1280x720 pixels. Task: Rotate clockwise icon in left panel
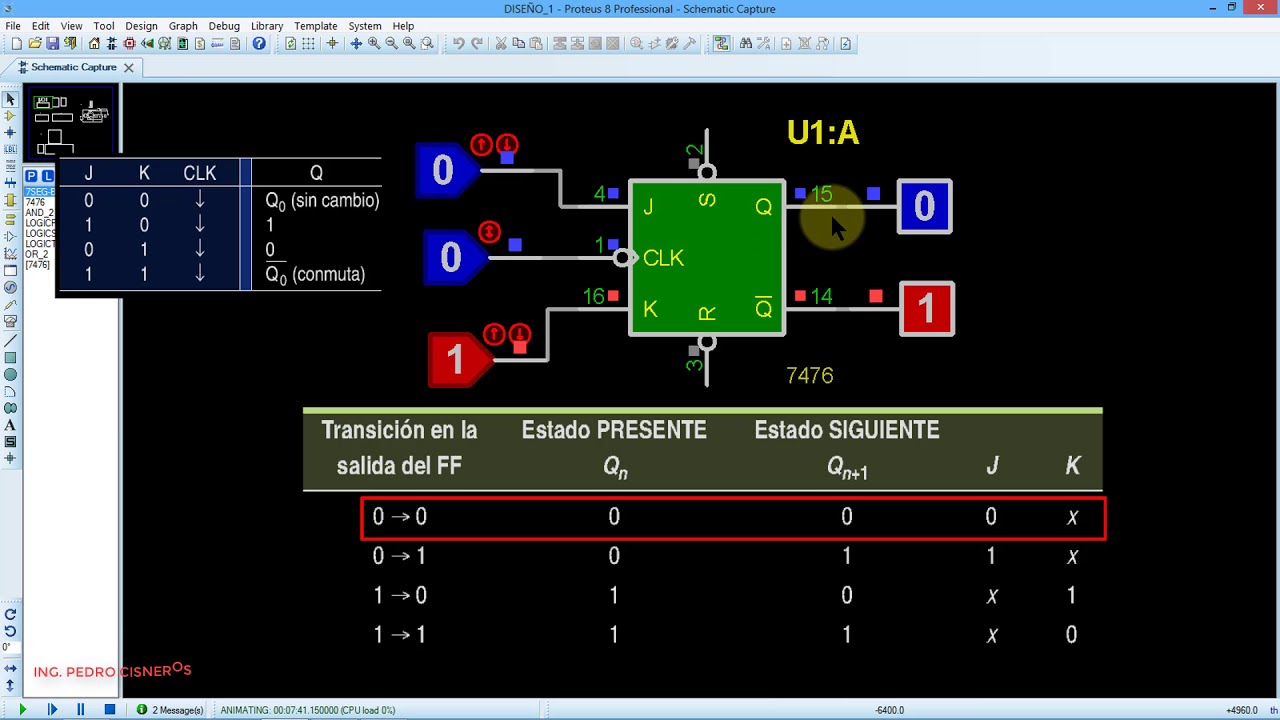(x=10, y=614)
